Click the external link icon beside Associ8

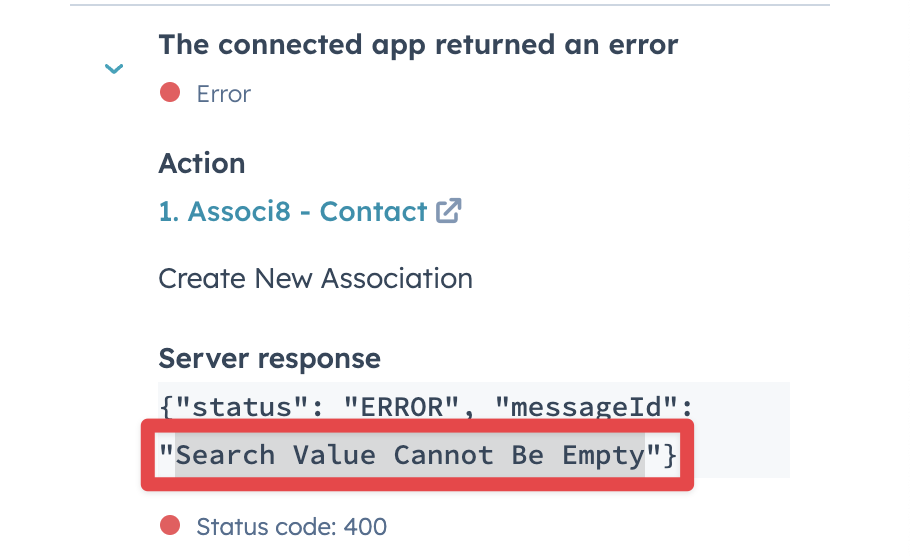tap(448, 211)
